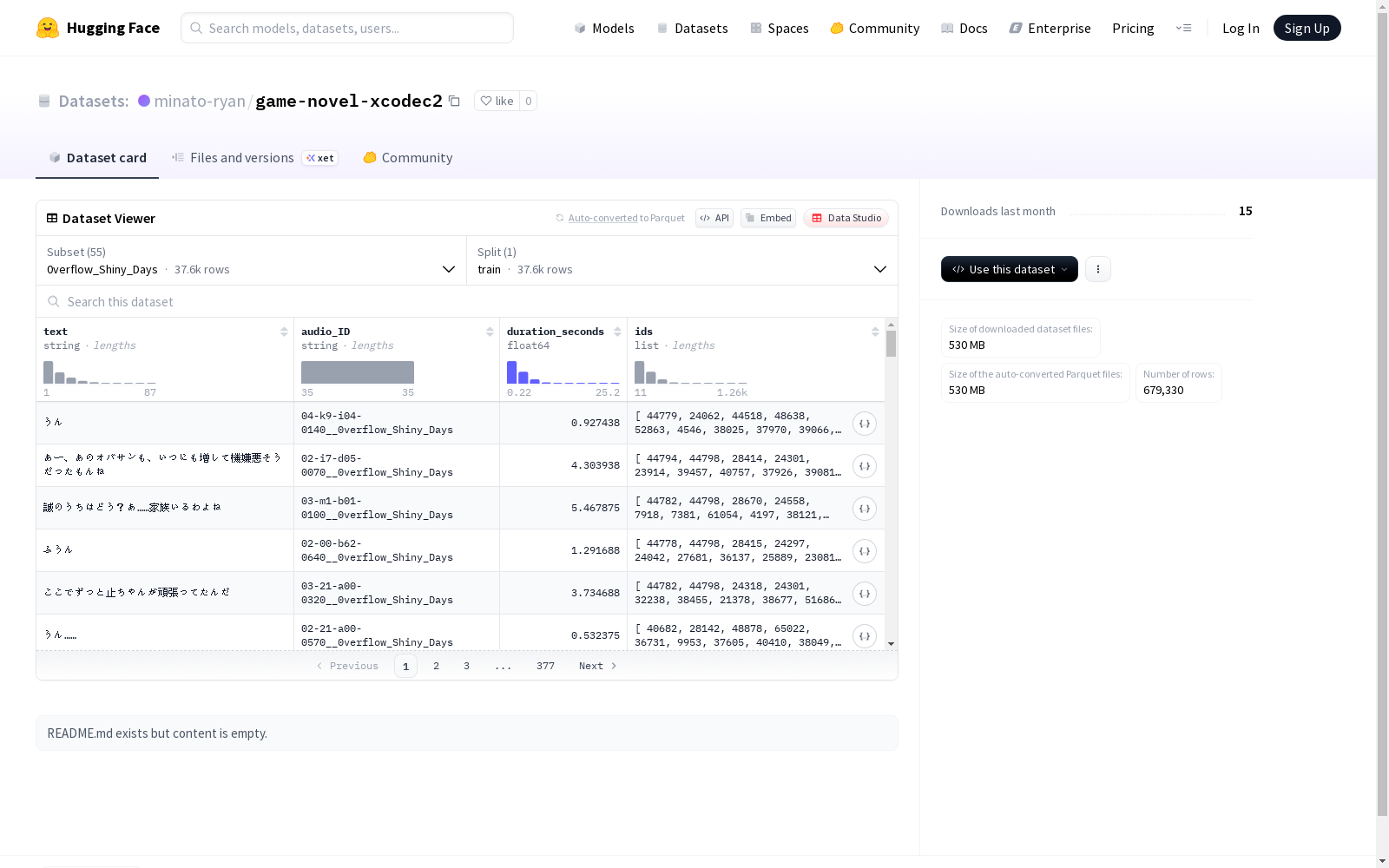
Task: Open the more navigation menu icon
Action: tap(1183, 28)
